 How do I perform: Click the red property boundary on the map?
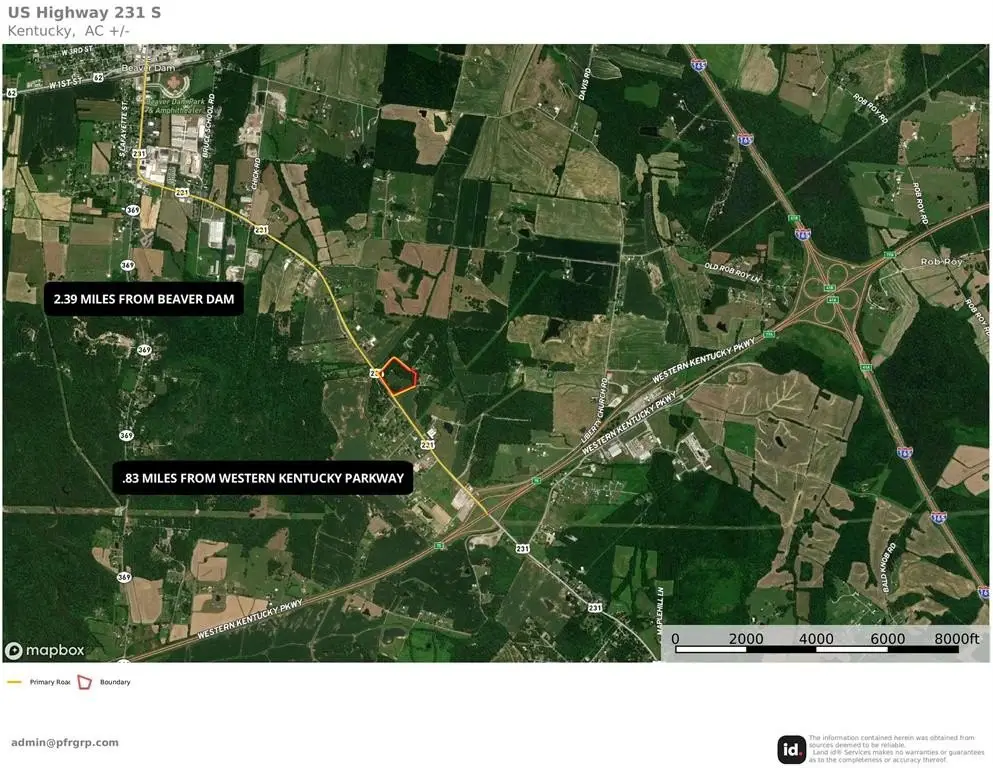pos(400,376)
